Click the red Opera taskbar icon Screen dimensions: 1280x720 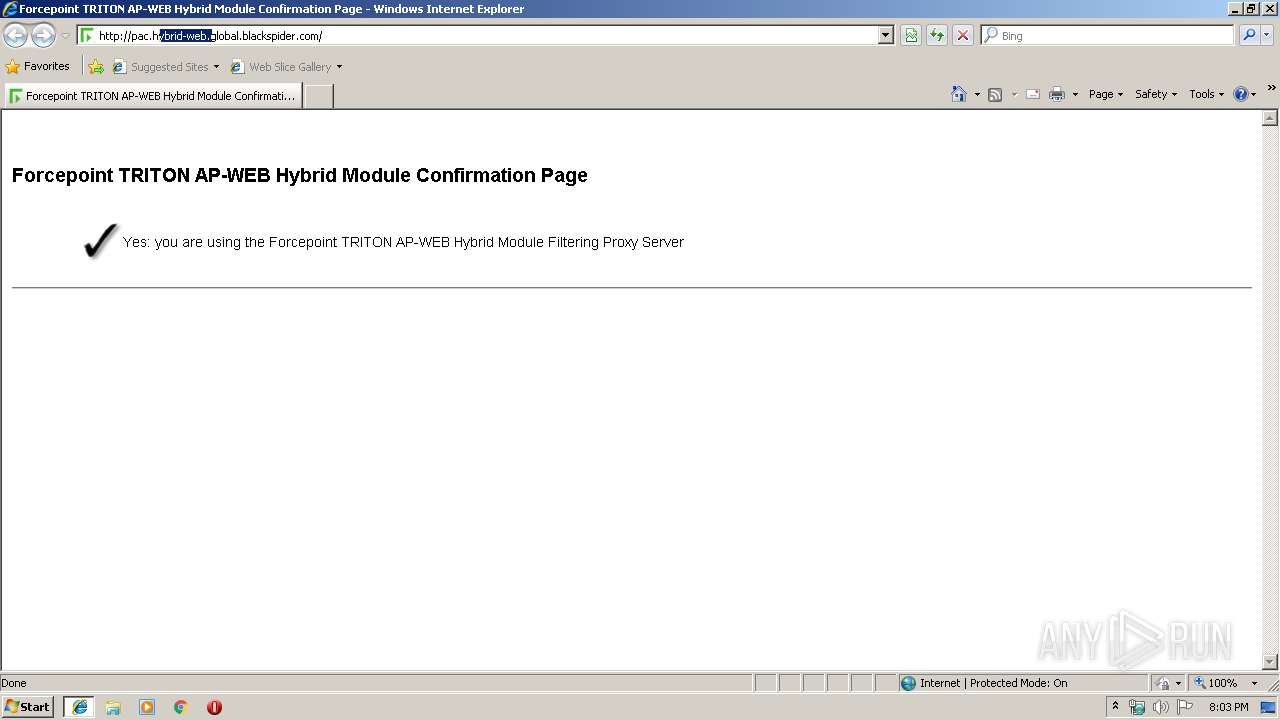tap(214, 707)
